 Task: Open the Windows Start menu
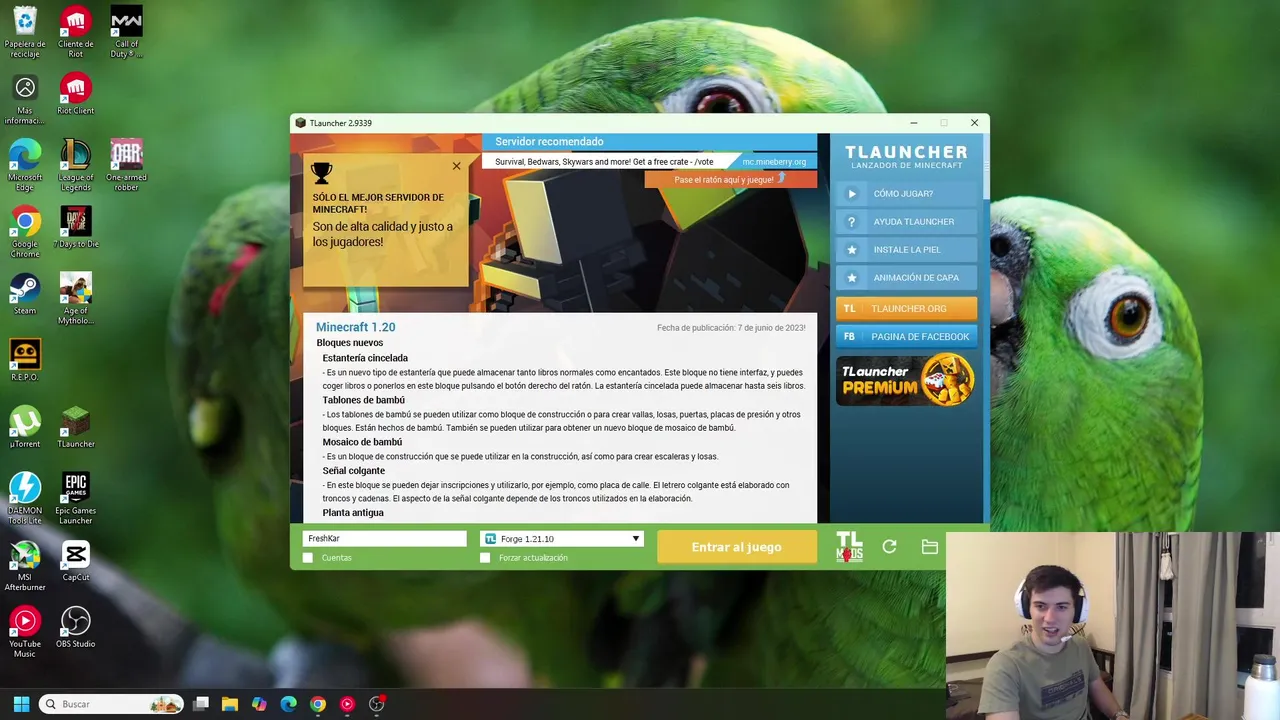[x=21, y=704]
